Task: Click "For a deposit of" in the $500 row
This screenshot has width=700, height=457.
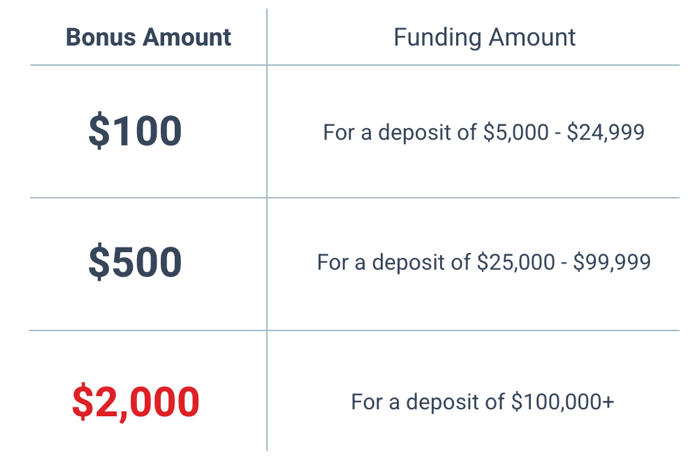Action: point(394,262)
